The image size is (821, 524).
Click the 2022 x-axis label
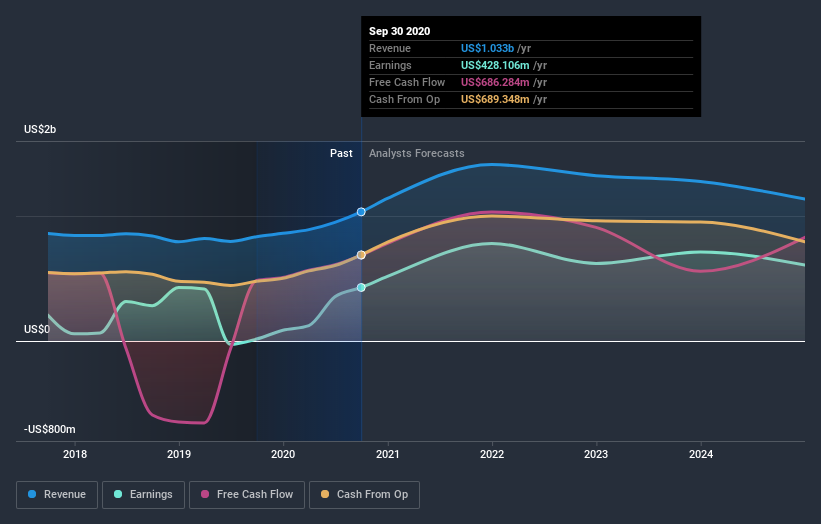492,454
